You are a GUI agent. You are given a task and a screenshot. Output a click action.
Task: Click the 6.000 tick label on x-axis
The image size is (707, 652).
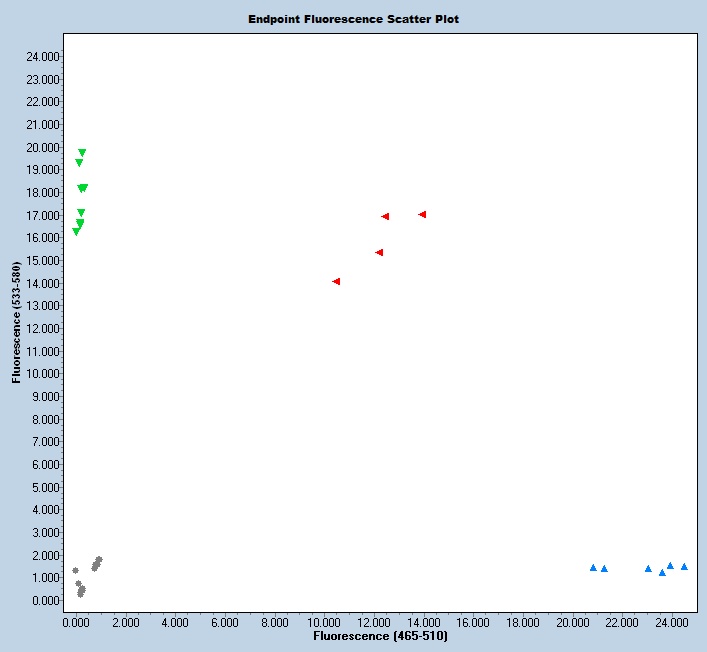click(223, 622)
